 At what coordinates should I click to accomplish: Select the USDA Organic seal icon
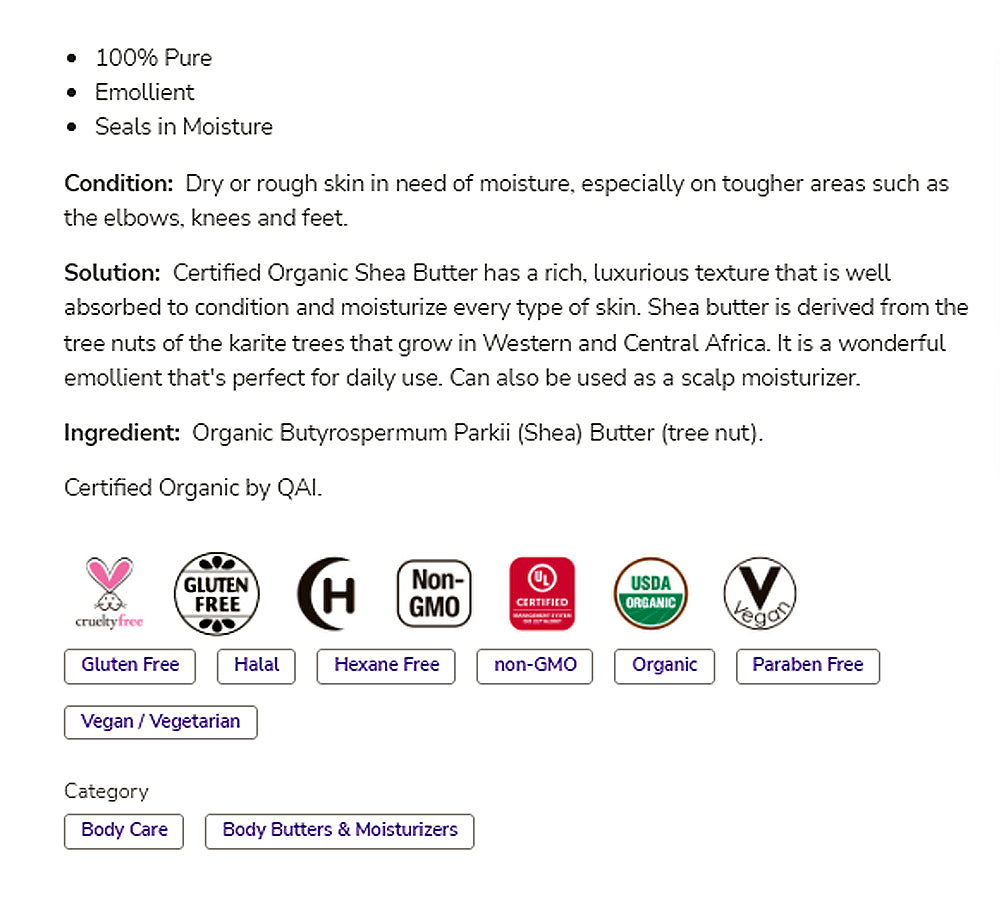tap(651, 594)
